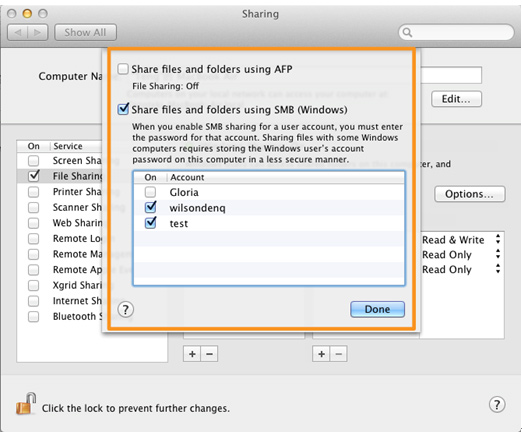Enable Share files and folders using AFP
Viewport: 522px width, 432px height.
123,69
